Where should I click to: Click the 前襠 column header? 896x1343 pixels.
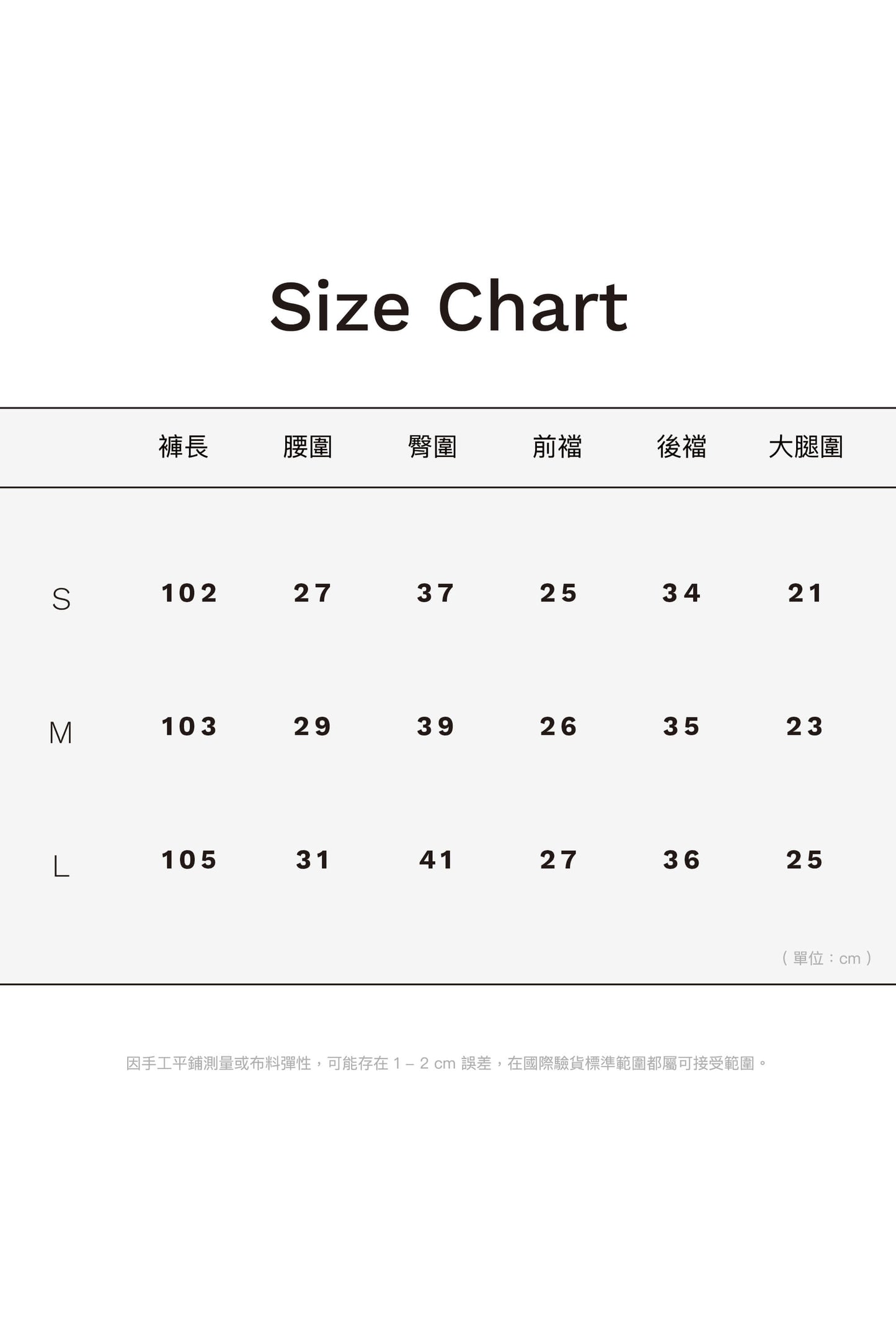tap(557, 446)
